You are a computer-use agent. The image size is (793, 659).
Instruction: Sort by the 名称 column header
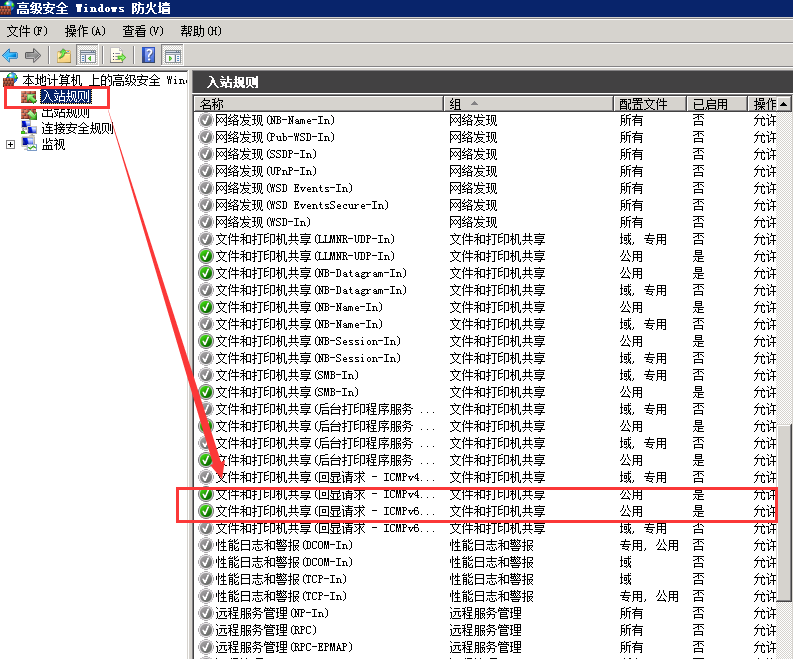[x=319, y=104]
